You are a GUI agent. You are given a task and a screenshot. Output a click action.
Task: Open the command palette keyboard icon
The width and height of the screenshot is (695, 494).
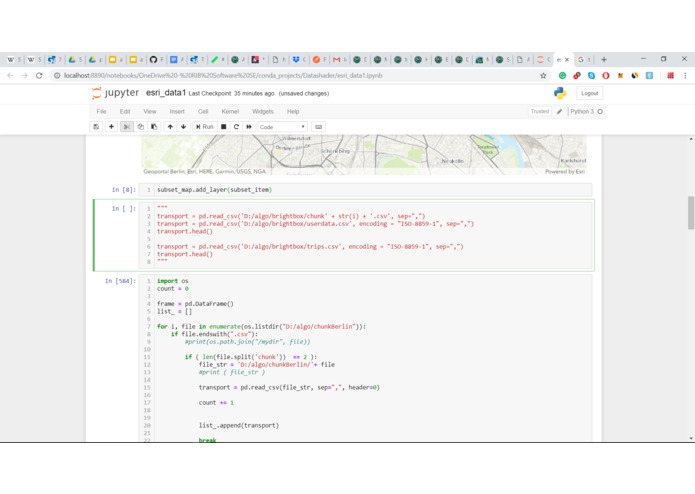coord(318,127)
